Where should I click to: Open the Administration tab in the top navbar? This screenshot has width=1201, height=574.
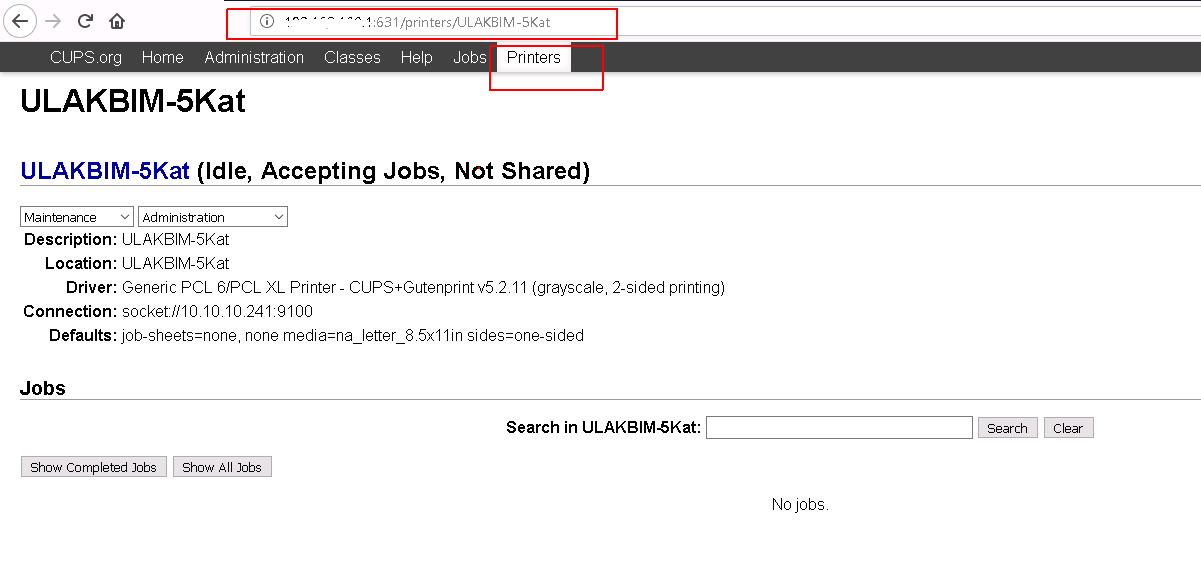[x=254, y=58]
